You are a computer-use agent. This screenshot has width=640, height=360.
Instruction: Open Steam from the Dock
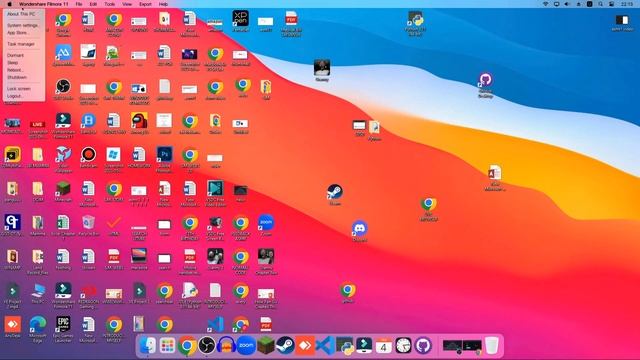(x=285, y=346)
